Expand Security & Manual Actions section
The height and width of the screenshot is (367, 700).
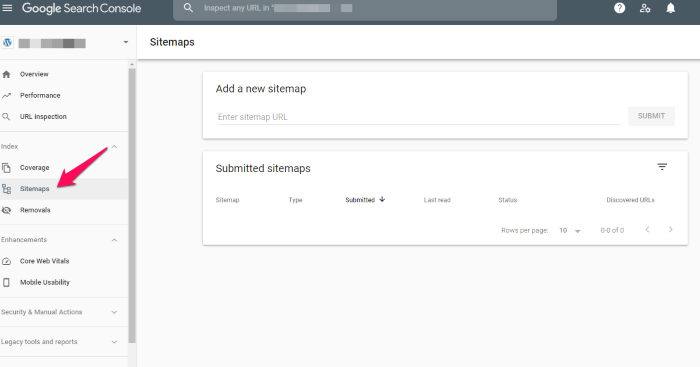pyautogui.click(x=114, y=312)
